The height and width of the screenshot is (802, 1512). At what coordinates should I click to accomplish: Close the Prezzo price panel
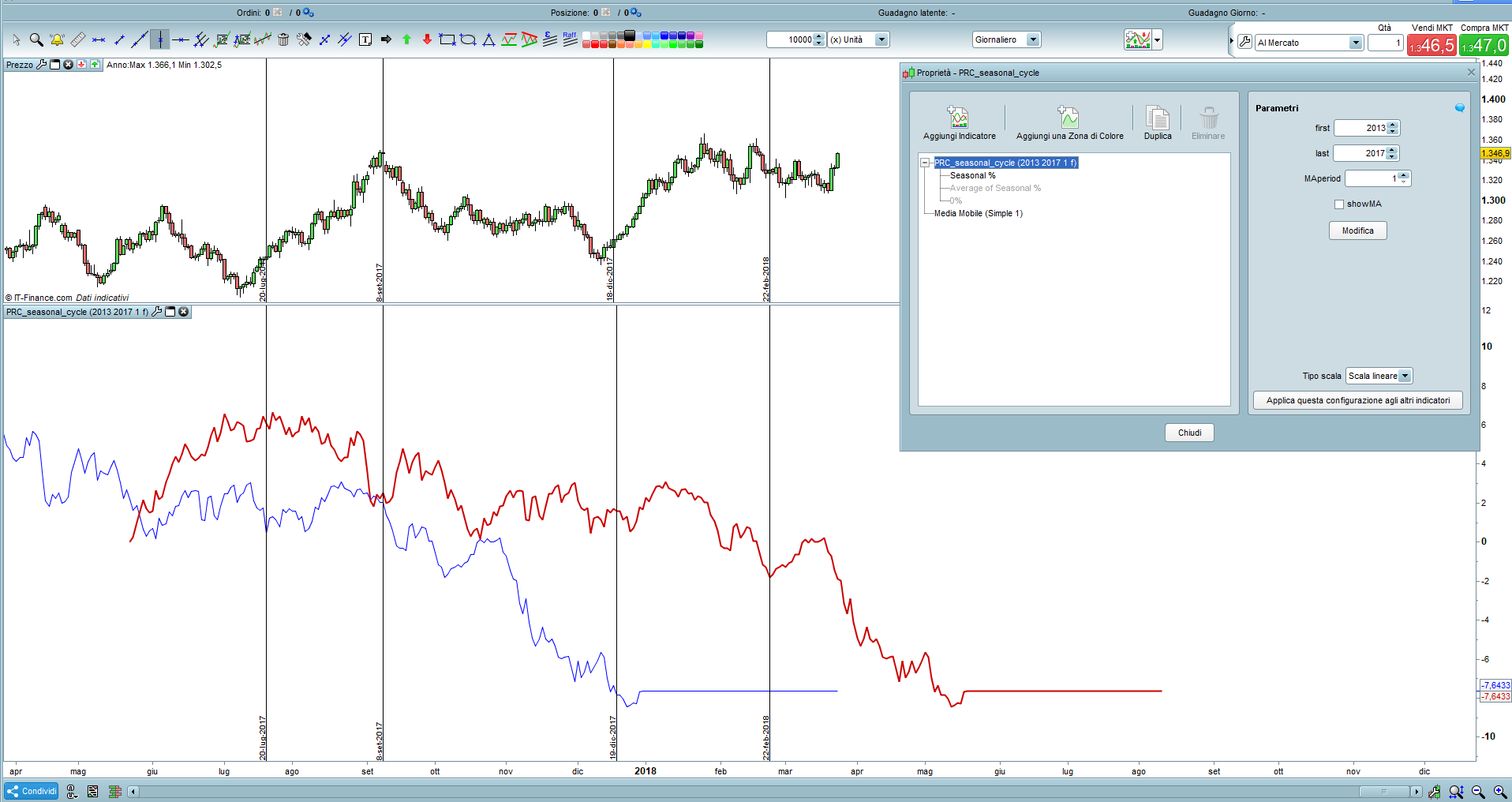pyautogui.click(x=68, y=65)
